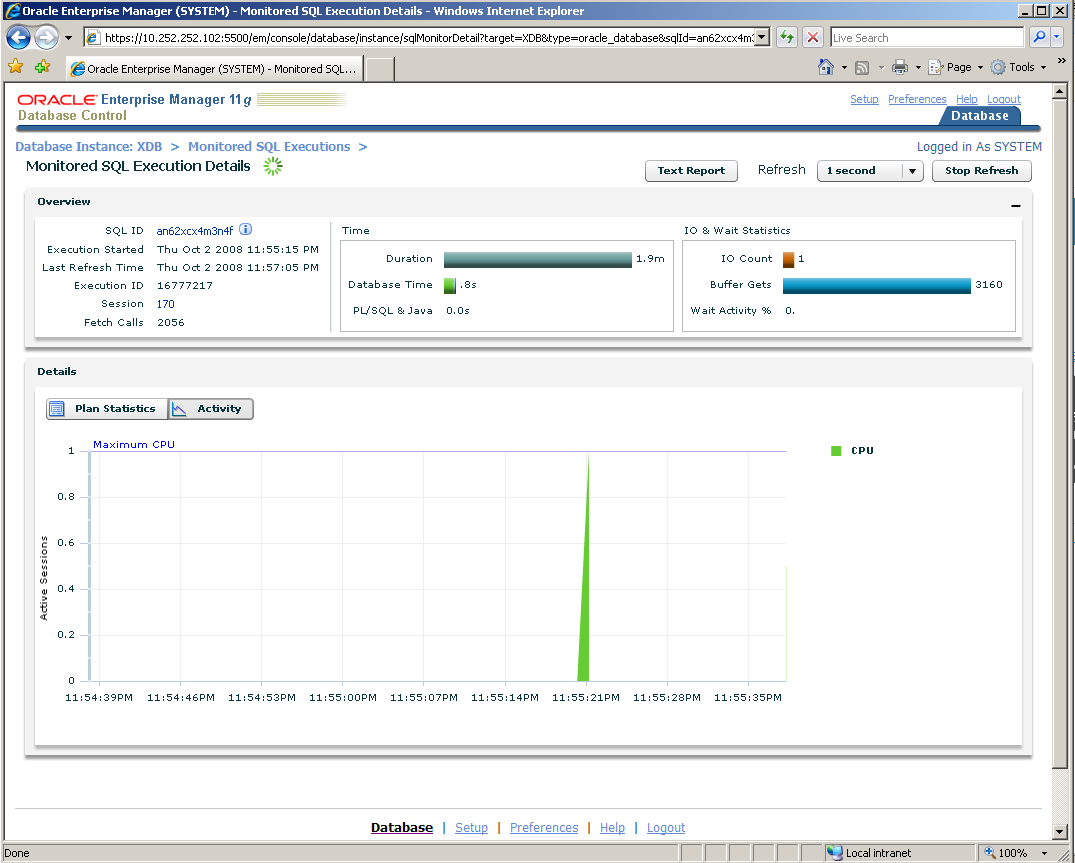The width and height of the screenshot is (1075, 863).
Task: Collapse the Overview section
Action: tap(1015, 206)
